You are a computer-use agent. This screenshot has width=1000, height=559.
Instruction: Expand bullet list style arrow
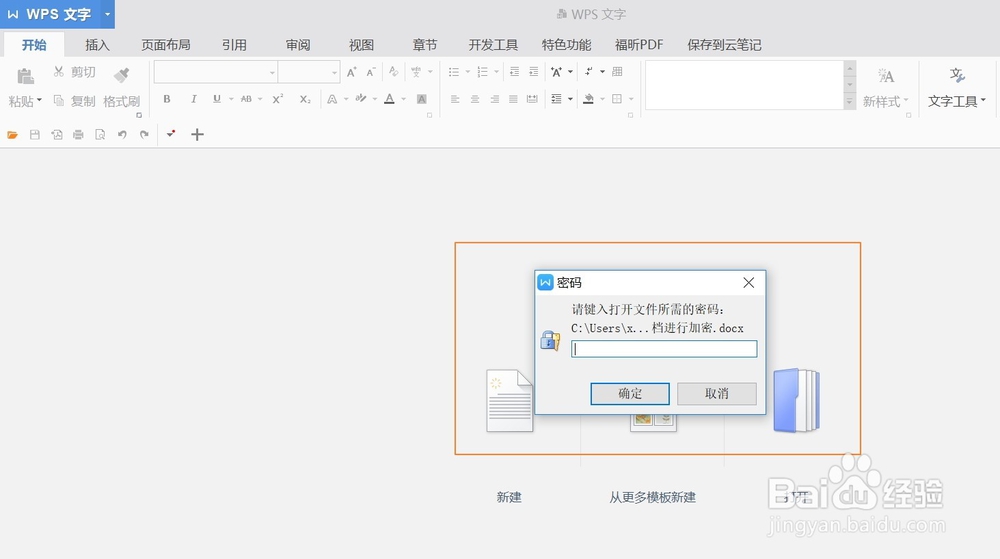[467, 72]
